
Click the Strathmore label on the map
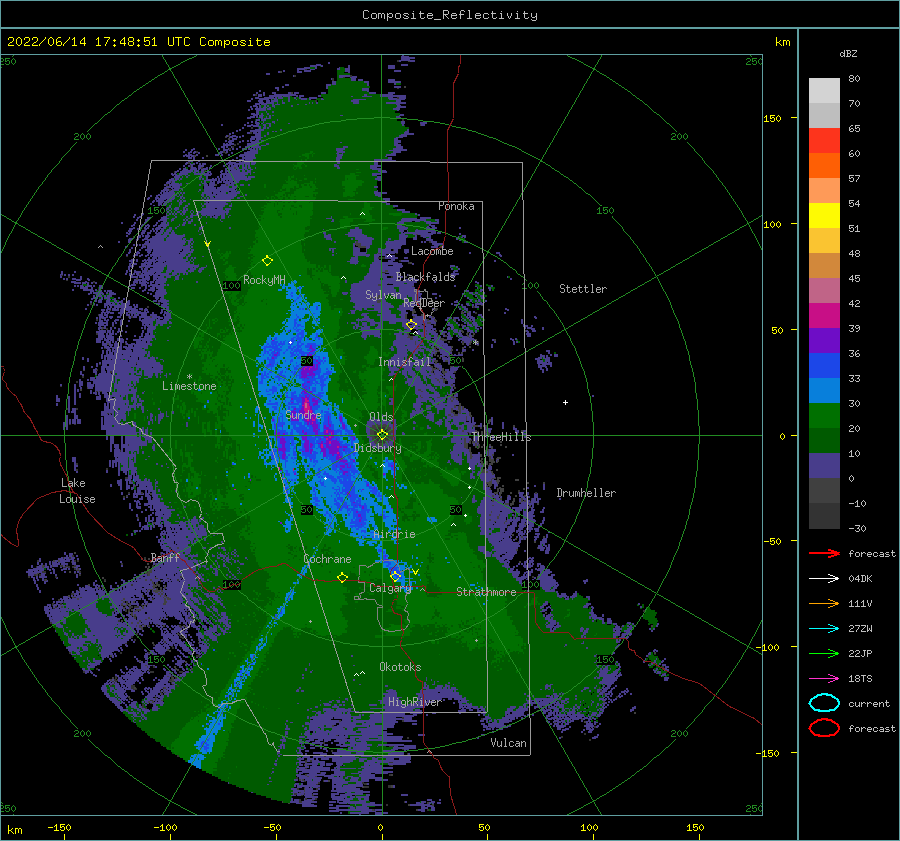(486, 592)
